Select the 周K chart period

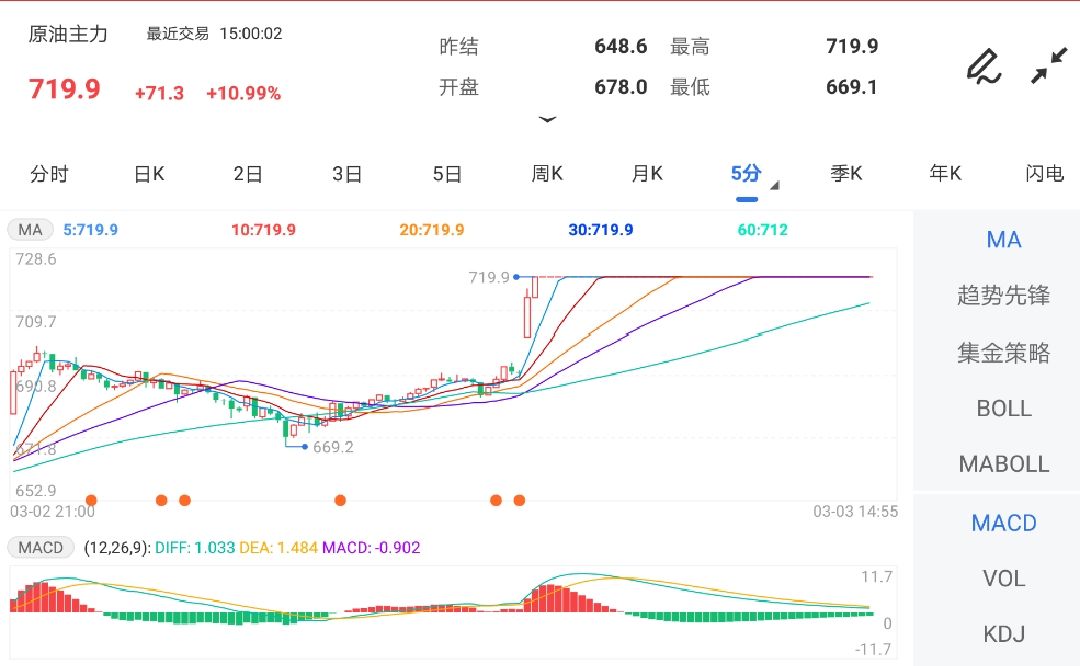pos(547,174)
